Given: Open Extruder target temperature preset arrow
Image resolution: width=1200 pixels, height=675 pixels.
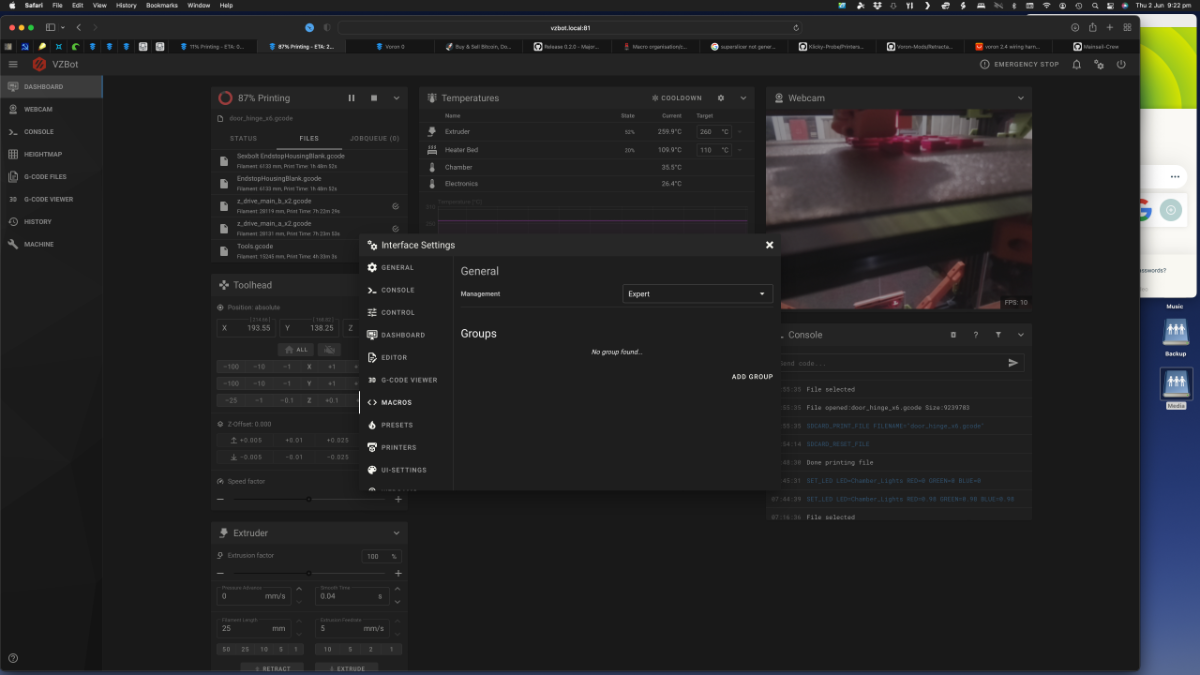Looking at the screenshot, I should 740,132.
